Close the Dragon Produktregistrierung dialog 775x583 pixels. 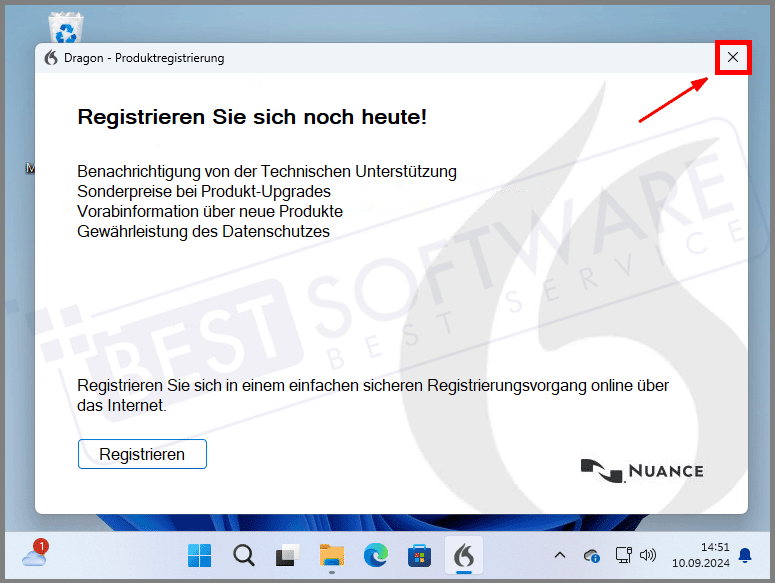click(x=733, y=57)
